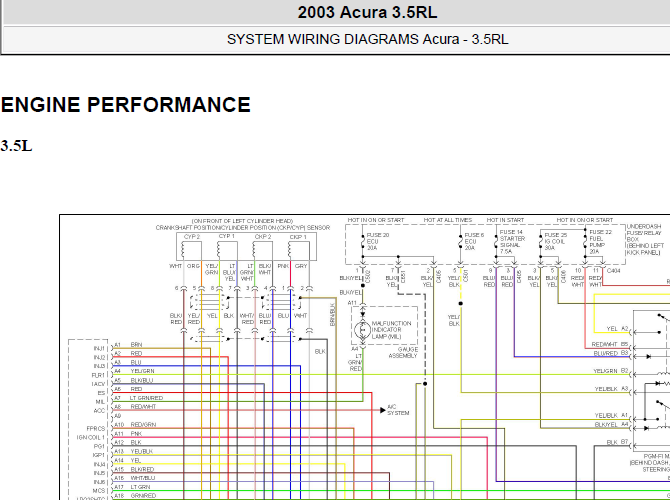Viewport: 670px width, 500px height.
Task: Select the 'UNDERDASH FUSE/RELAY BOX' description
Action: [x=645, y=239]
